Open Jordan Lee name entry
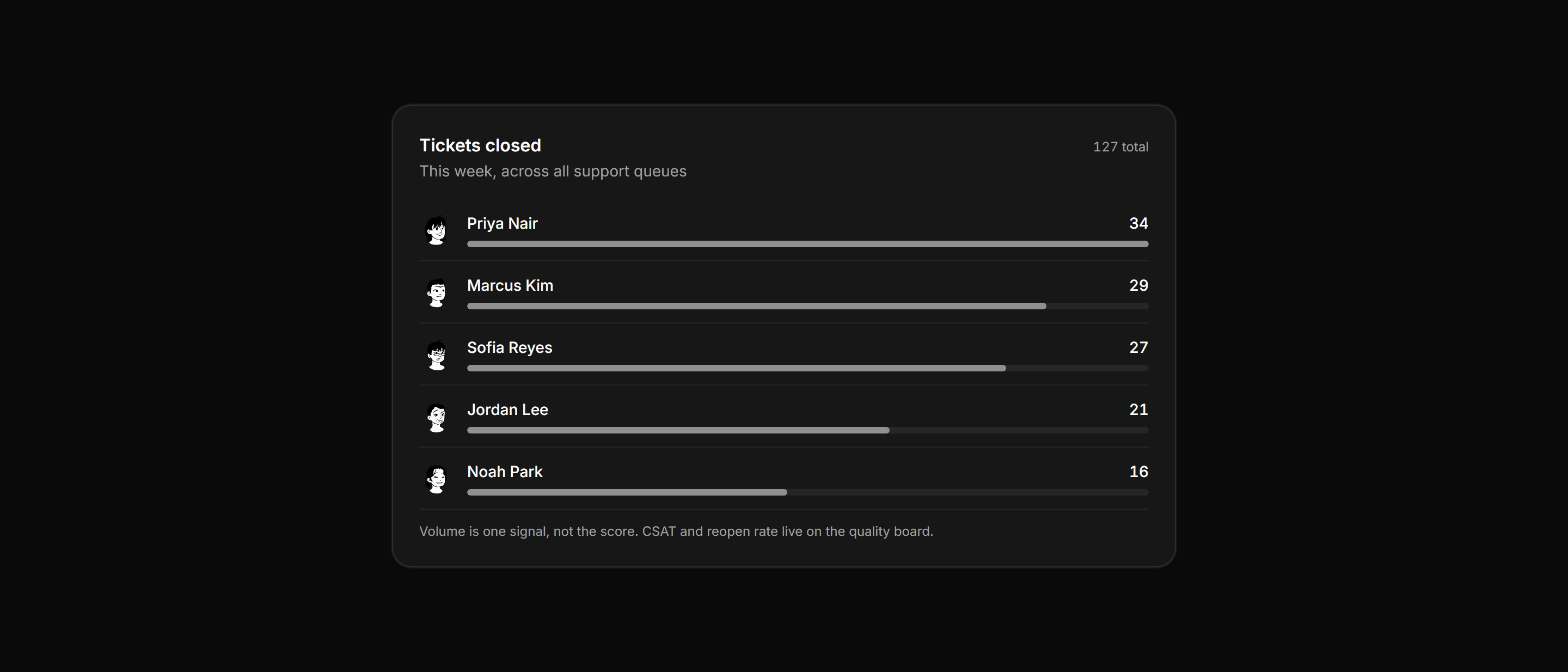Viewport: 1568px width, 672px height. (507, 410)
